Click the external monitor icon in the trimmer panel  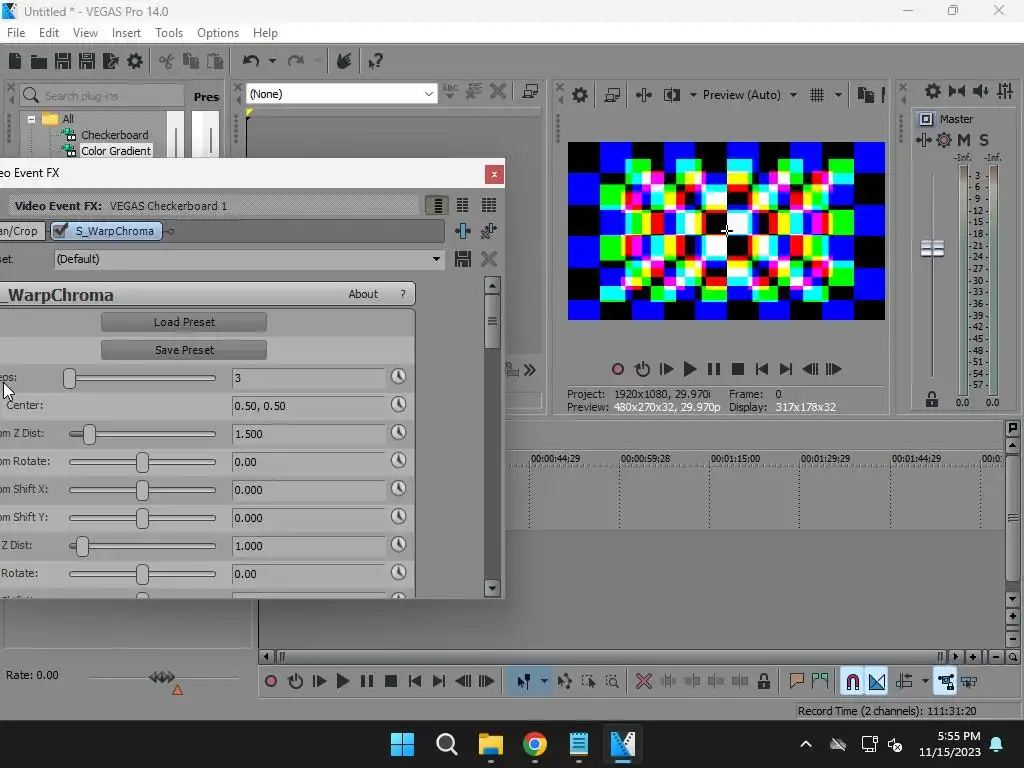point(530,92)
